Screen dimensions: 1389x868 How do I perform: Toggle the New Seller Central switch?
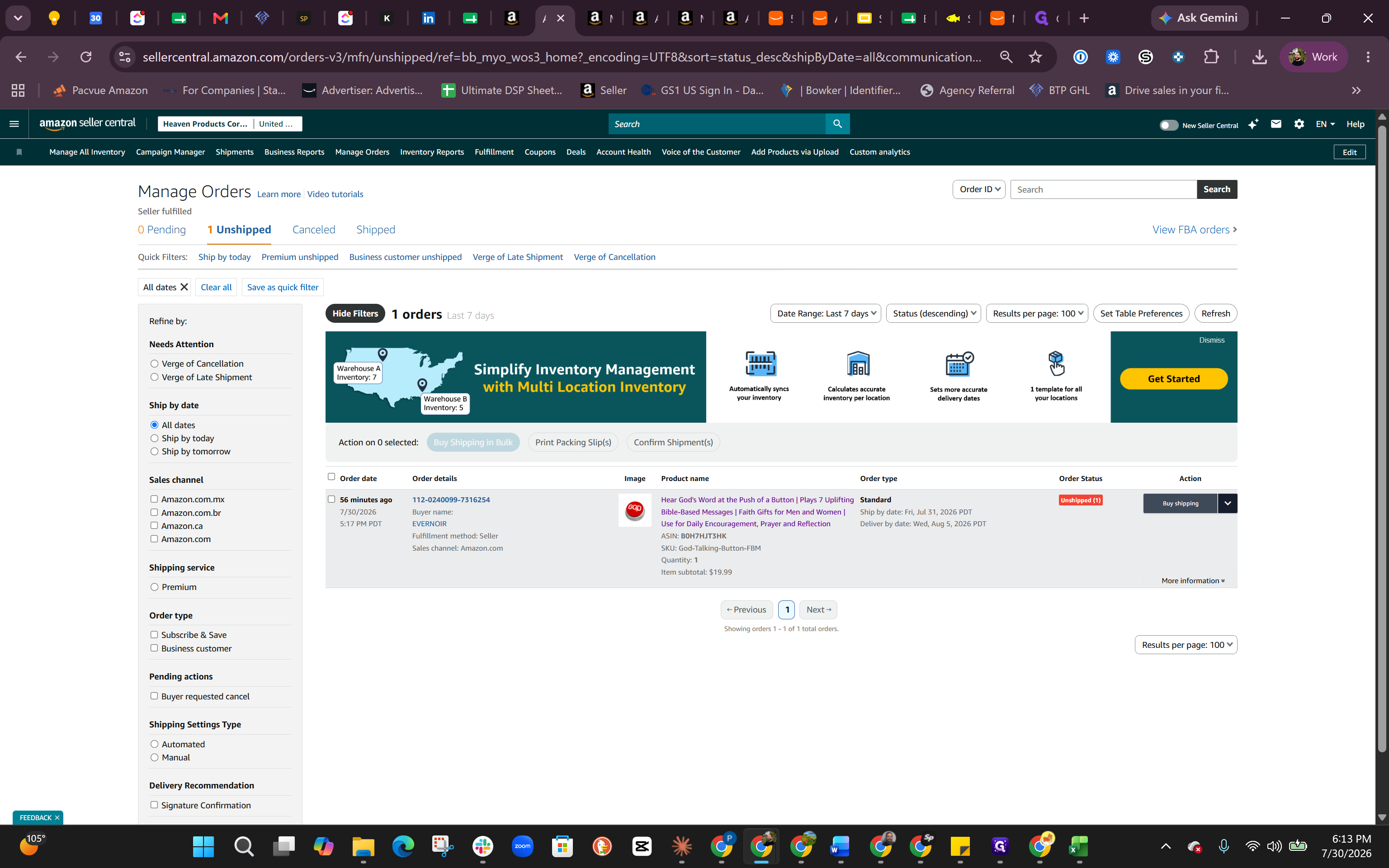point(1169,125)
